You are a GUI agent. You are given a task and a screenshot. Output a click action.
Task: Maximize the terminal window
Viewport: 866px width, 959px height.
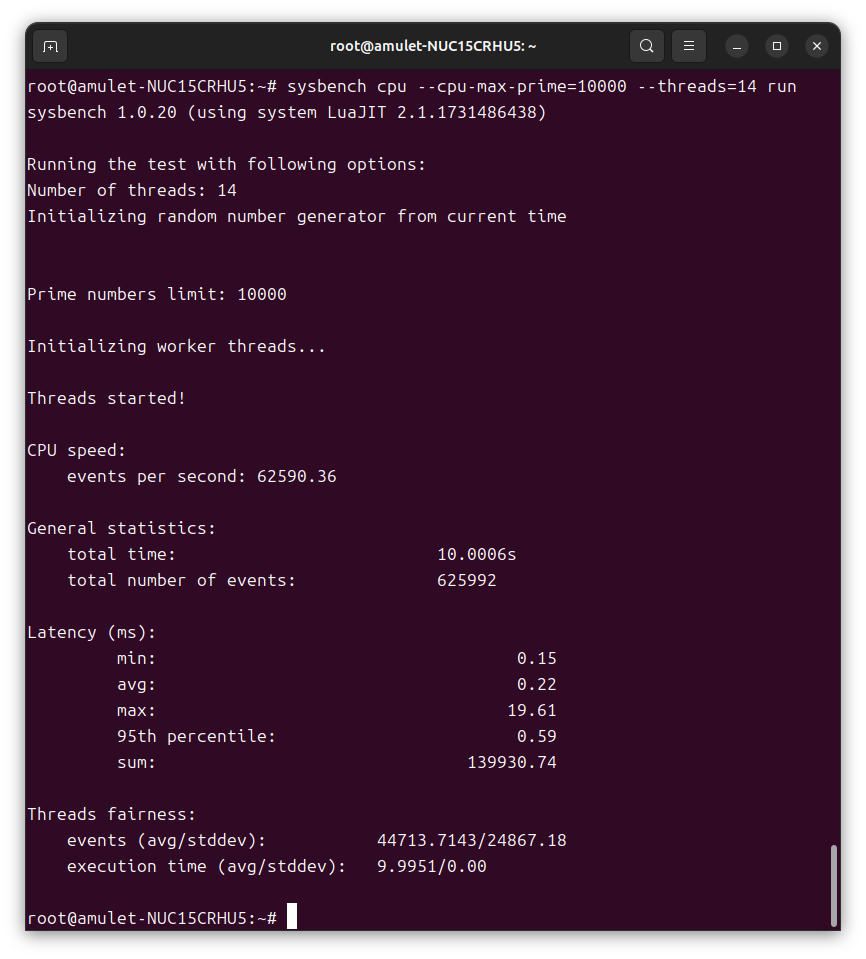tap(777, 46)
